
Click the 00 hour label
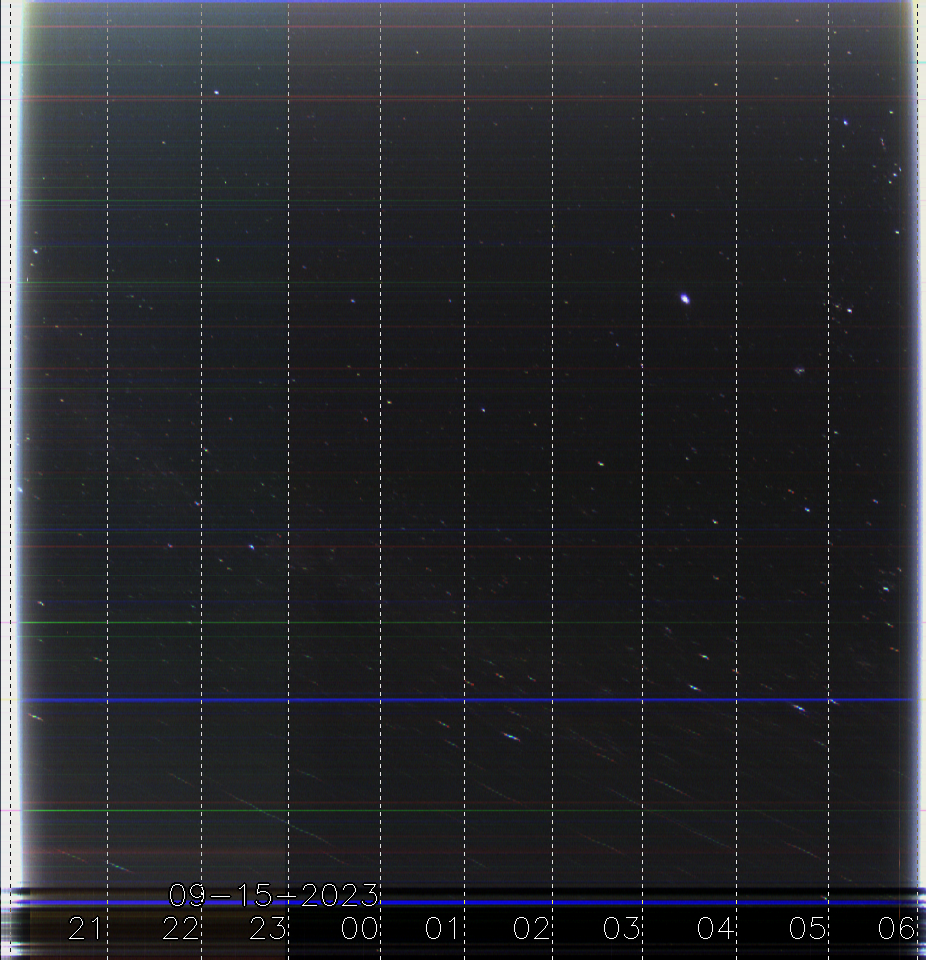click(359, 928)
